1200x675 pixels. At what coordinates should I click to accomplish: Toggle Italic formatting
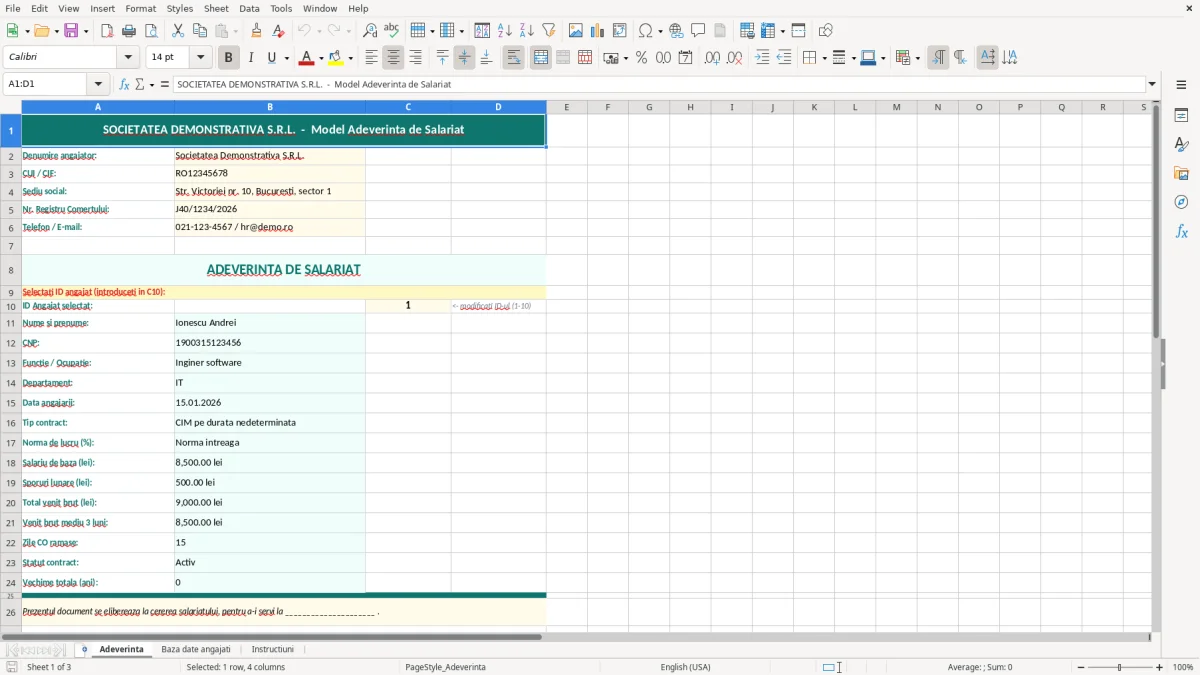pyautogui.click(x=251, y=58)
